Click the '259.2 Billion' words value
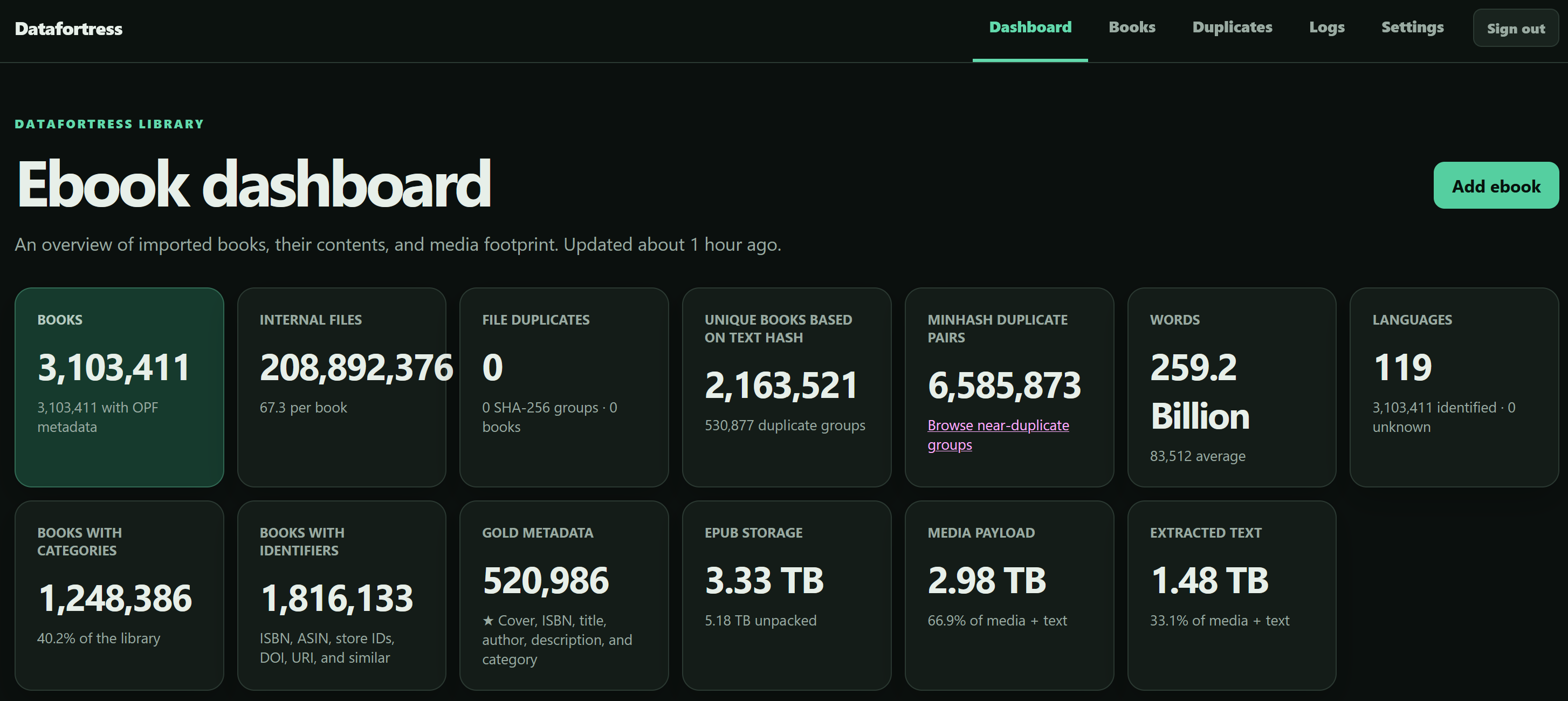 pyautogui.click(x=1200, y=391)
